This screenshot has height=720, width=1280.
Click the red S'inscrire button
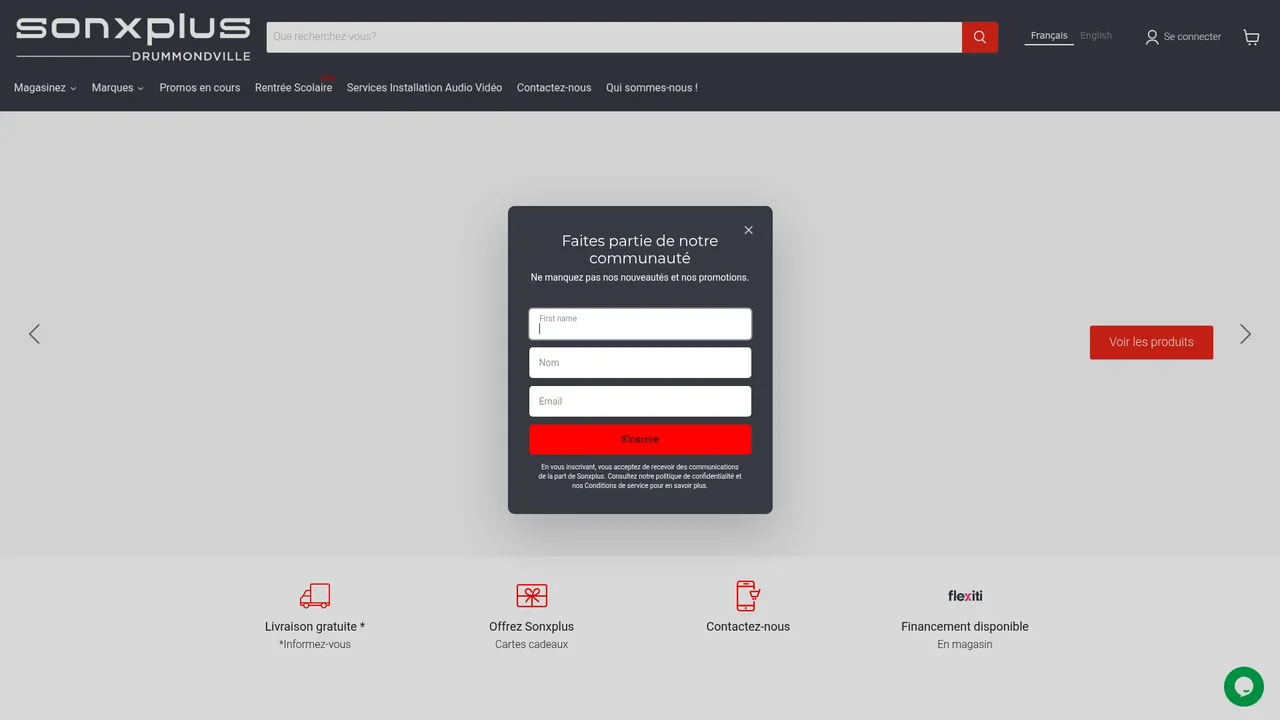640,440
